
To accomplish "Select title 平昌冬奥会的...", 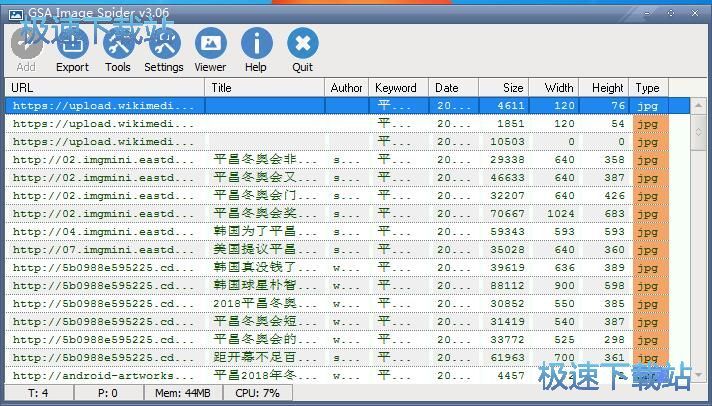I will [265, 340].
